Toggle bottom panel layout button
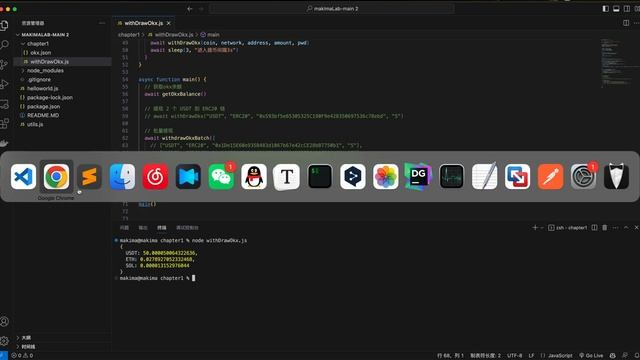 [x=616, y=9]
